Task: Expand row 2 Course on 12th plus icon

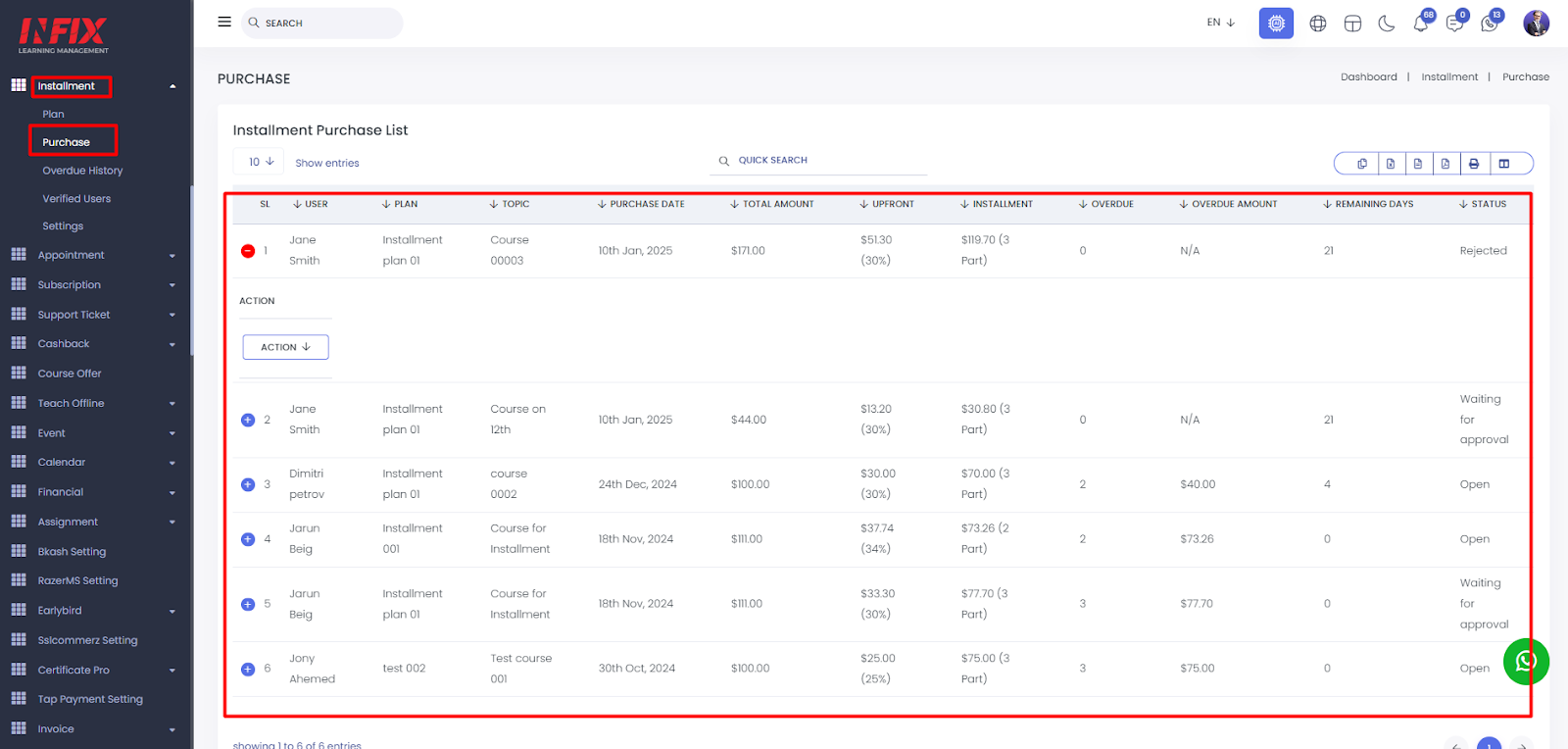Action: (248, 420)
